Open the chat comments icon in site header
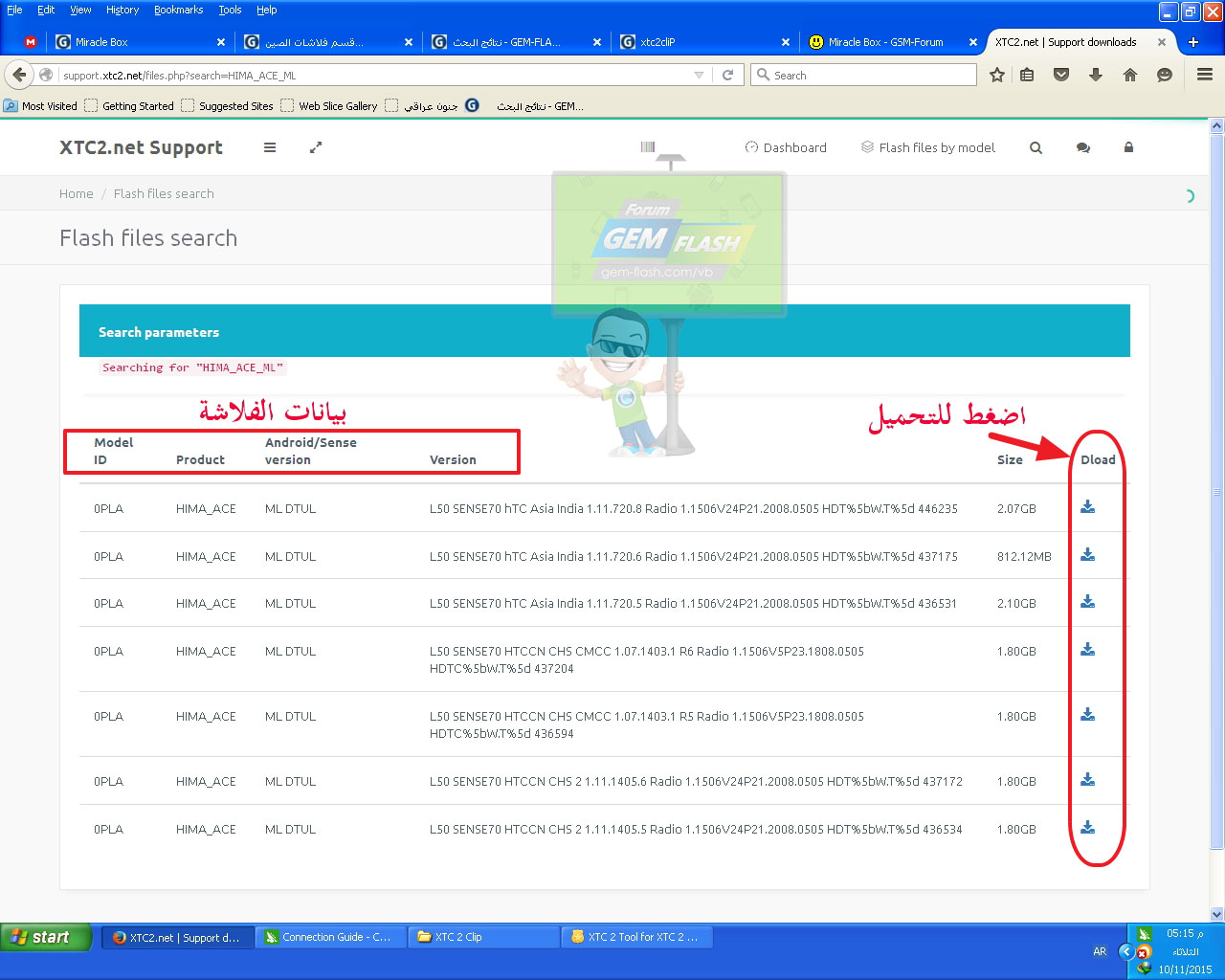The width and height of the screenshot is (1225, 980). click(x=1082, y=147)
